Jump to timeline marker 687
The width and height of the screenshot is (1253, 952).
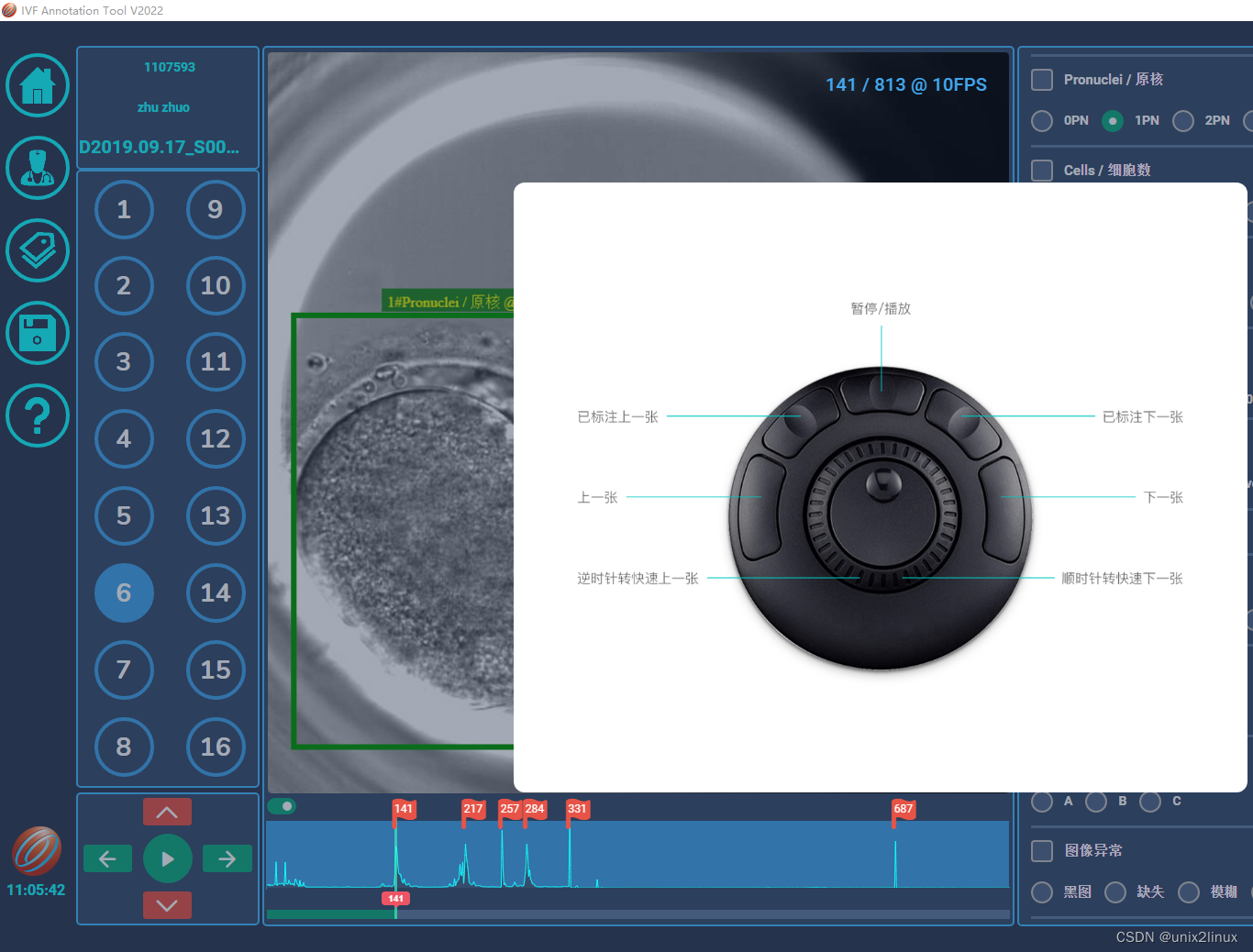click(904, 809)
